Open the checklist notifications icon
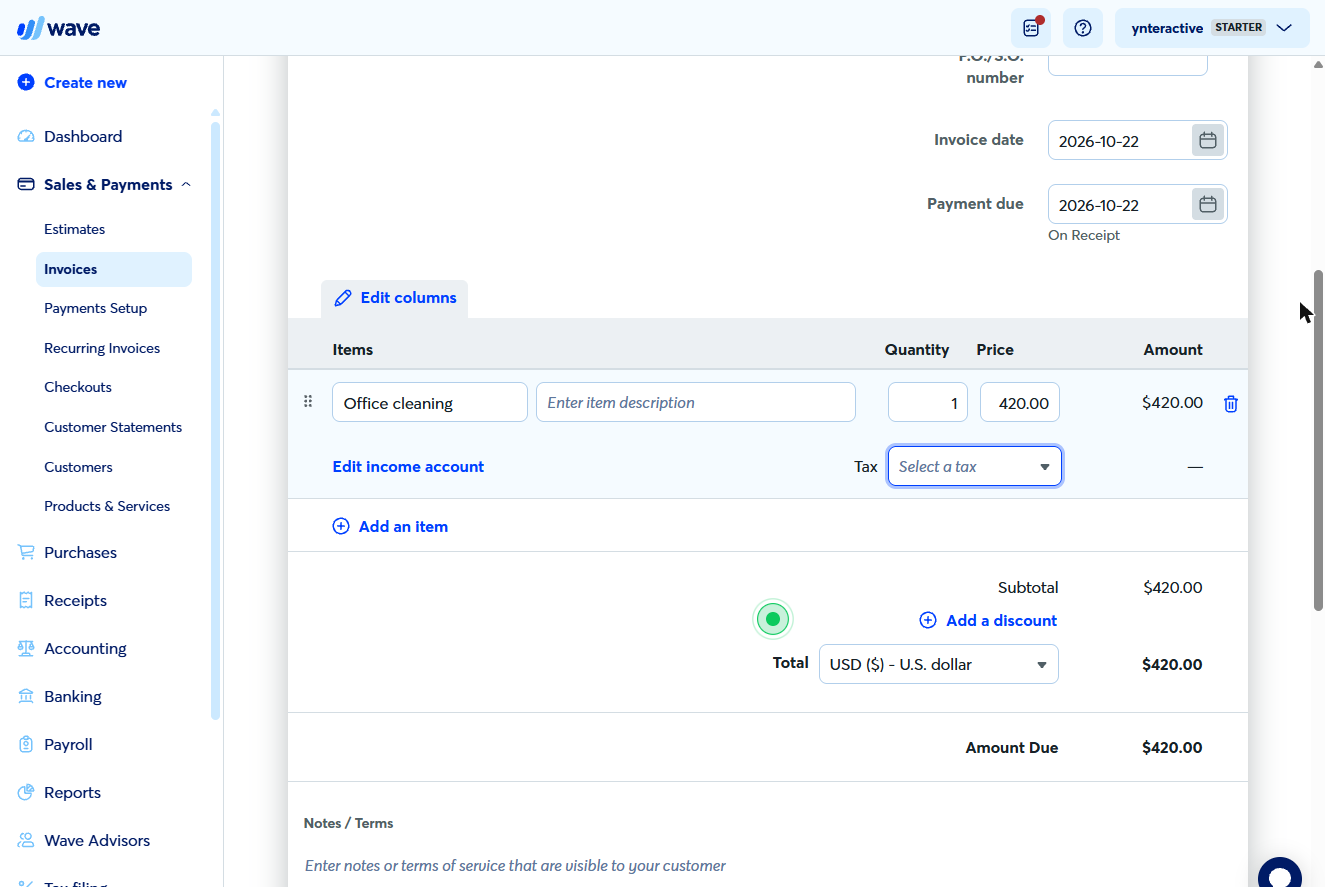 tap(1031, 28)
